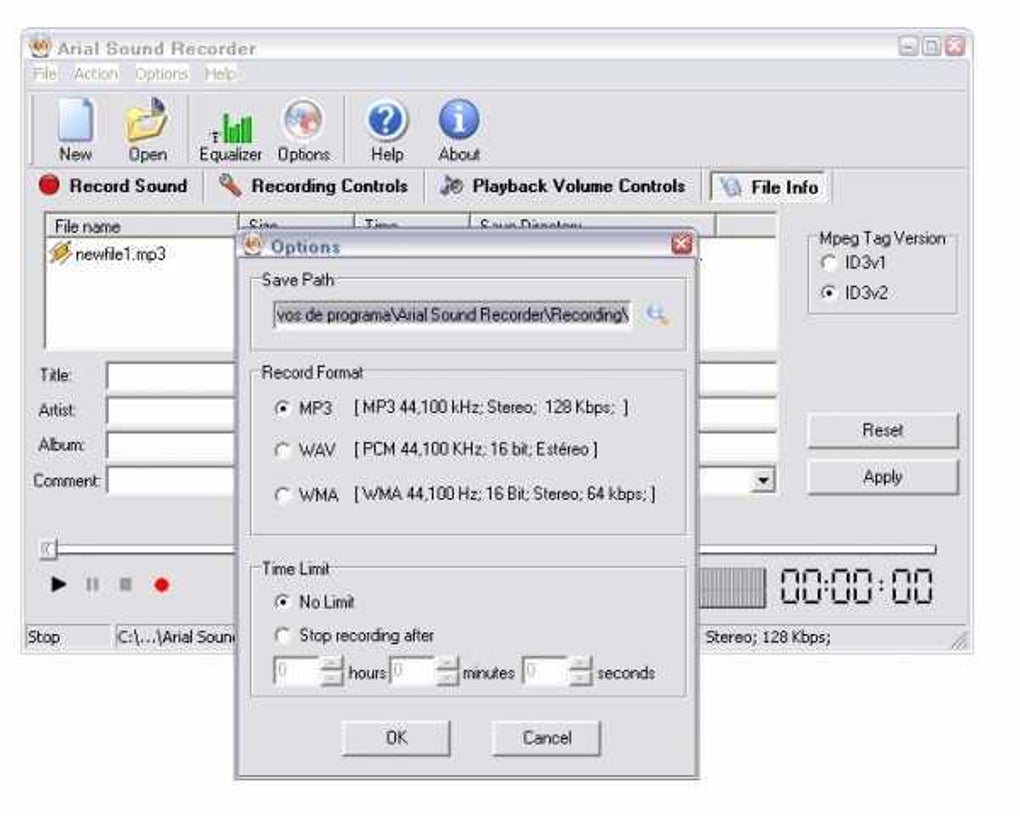
Task: Open the Playback Volume Controls tab
Action: click(562, 186)
